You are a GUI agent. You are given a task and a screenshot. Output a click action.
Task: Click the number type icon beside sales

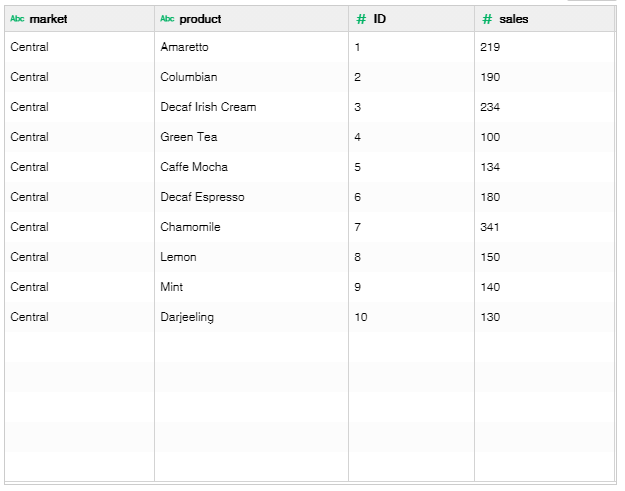pos(487,19)
